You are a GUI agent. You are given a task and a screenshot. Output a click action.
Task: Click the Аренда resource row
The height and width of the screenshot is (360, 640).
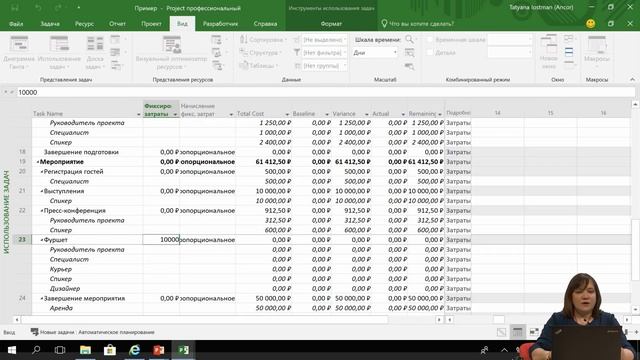61,308
